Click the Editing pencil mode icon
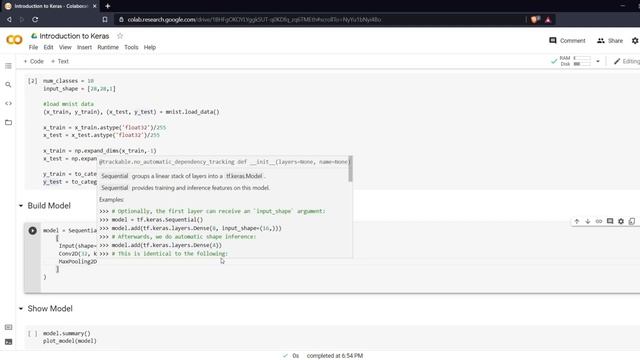This screenshot has width=640, height=360. [x=617, y=61]
